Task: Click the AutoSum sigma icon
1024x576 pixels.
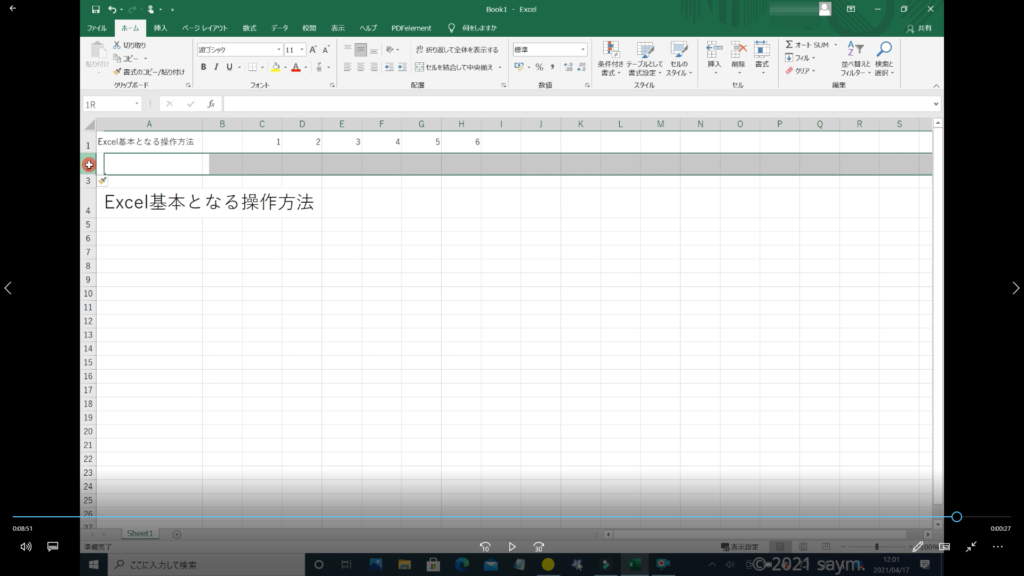Action: 789,45
